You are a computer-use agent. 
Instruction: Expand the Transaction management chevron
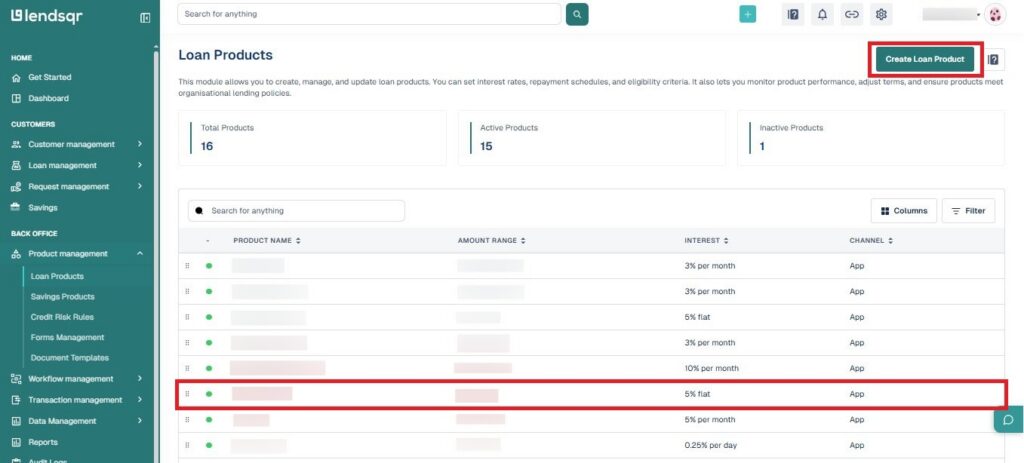click(x=140, y=400)
